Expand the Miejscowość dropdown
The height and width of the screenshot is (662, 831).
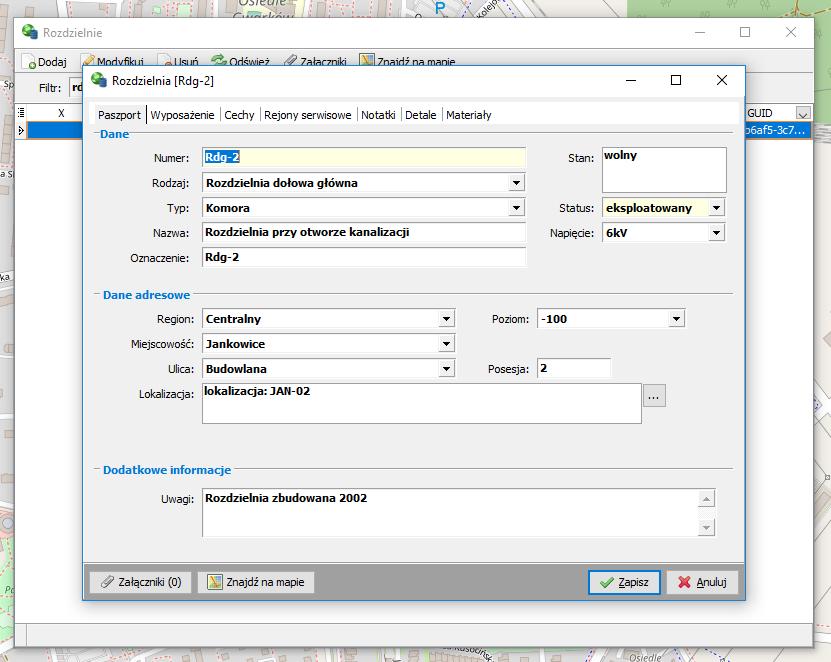pos(446,344)
